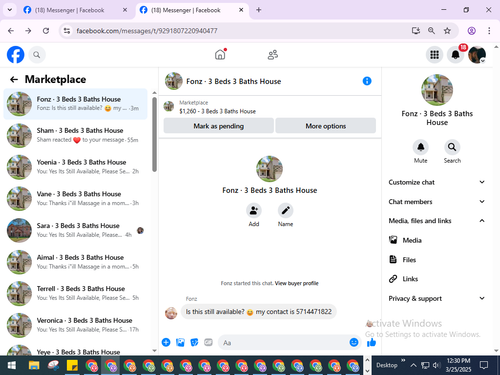Image resolution: width=500 pixels, height=375 pixels.
Task: Expand Customize chat section
Action: (437, 182)
